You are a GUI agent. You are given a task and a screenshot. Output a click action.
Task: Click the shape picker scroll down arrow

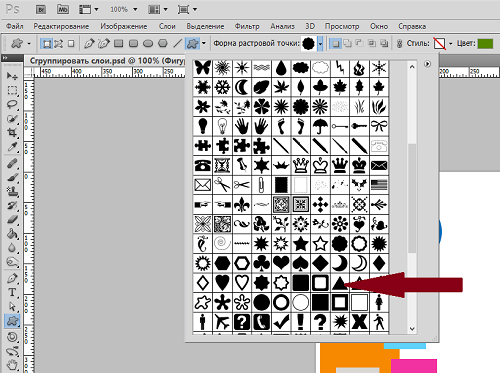[412, 329]
